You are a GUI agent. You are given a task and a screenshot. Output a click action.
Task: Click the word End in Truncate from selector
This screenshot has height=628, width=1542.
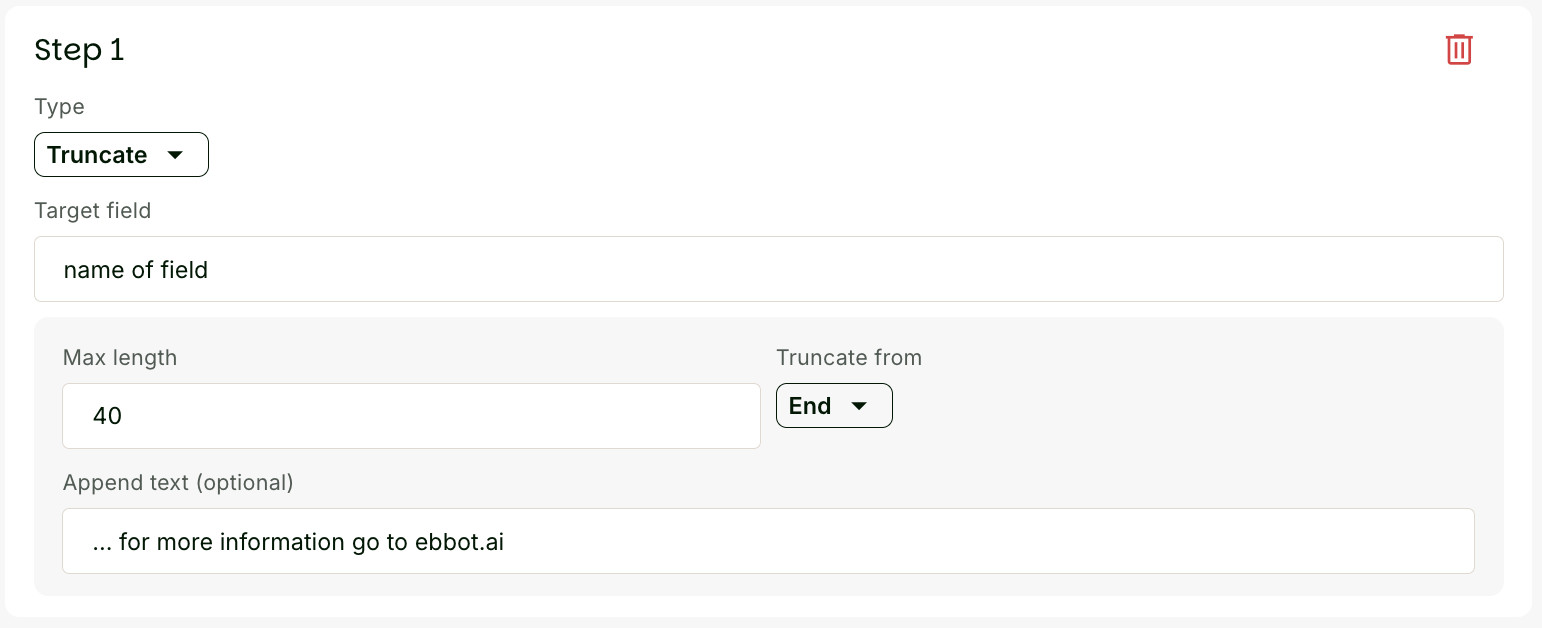810,406
